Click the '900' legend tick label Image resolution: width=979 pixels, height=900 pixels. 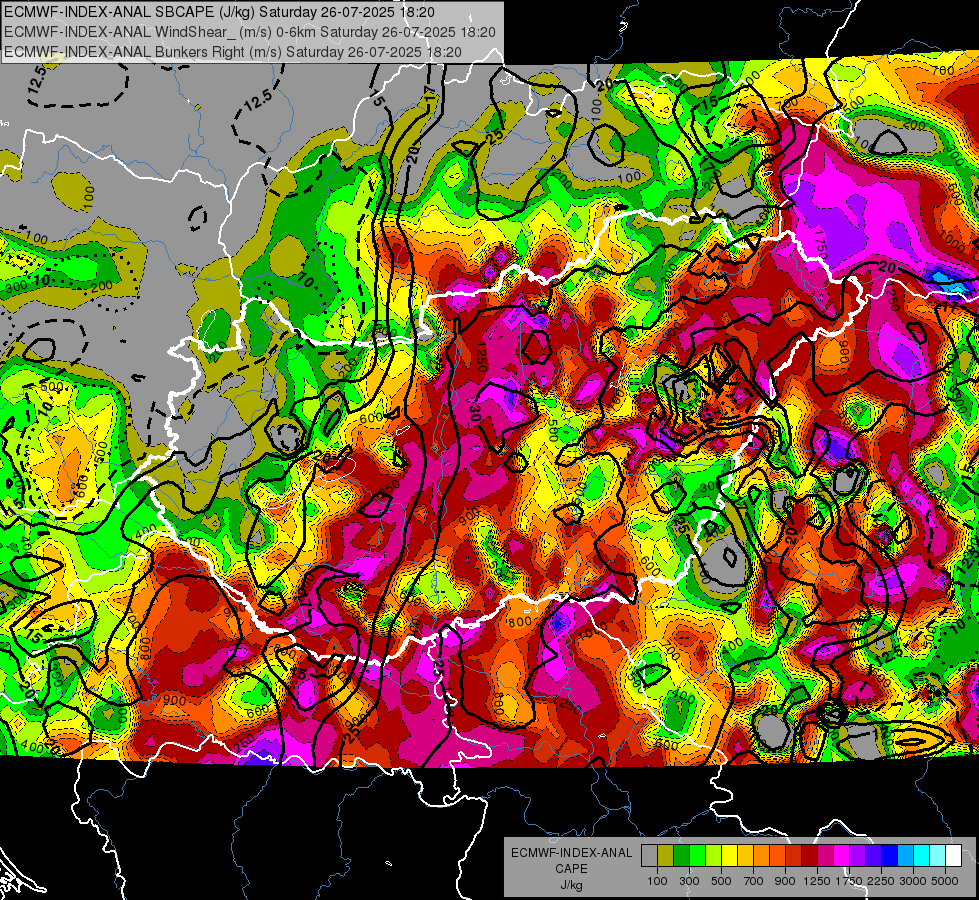(785, 881)
